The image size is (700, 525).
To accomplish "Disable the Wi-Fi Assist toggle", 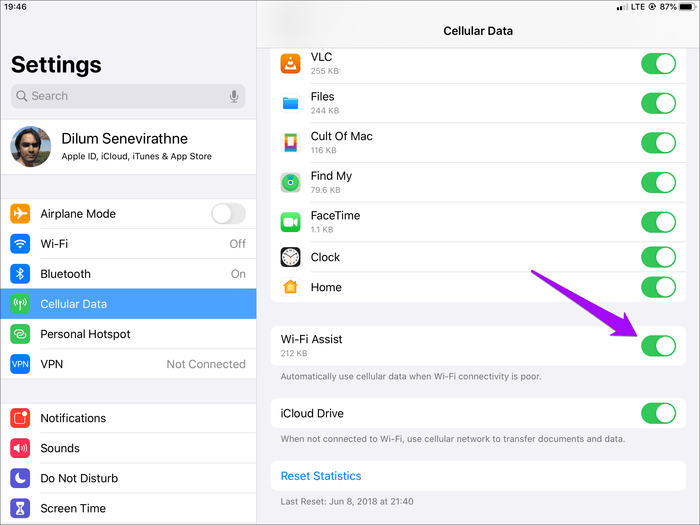I will 658,346.
